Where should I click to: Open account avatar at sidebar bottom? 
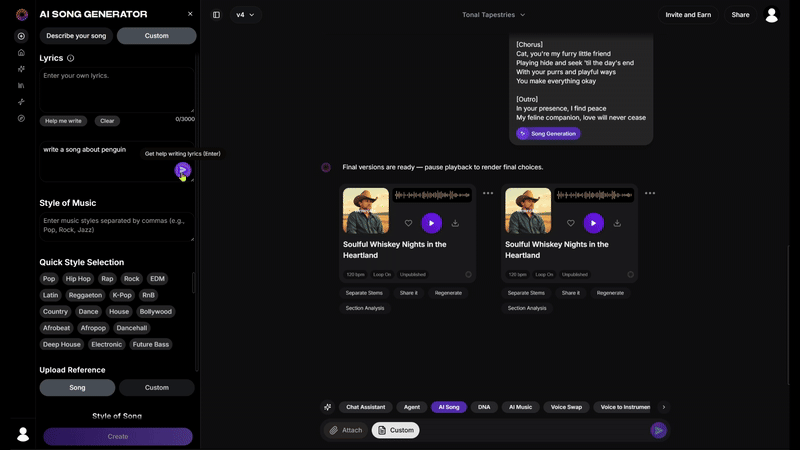pos(22,434)
